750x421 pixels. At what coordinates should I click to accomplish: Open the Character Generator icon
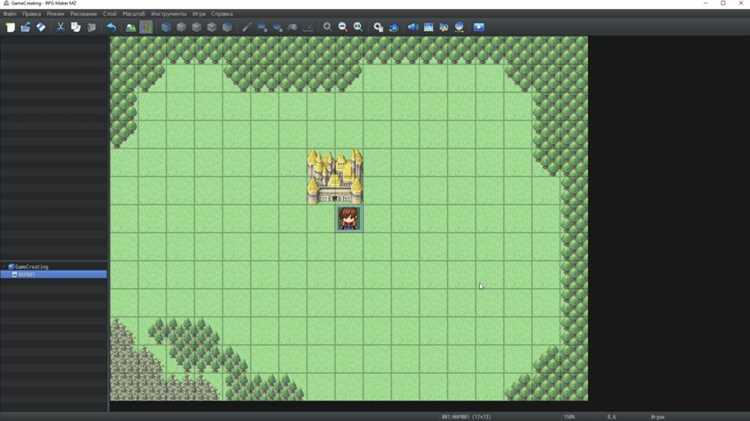pos(443,27)
